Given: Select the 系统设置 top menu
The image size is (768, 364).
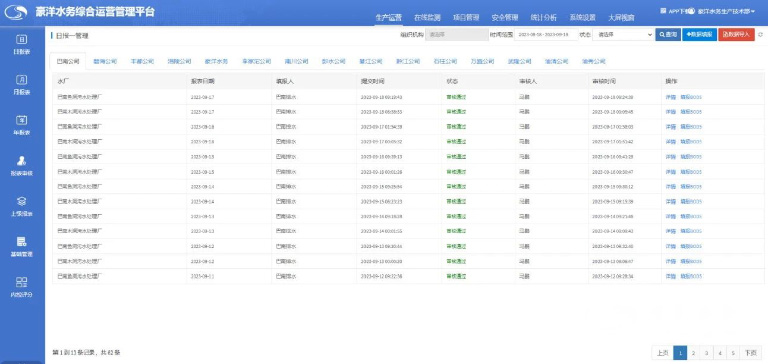Looking at the screenshot, I should click(x=582, y=18).
